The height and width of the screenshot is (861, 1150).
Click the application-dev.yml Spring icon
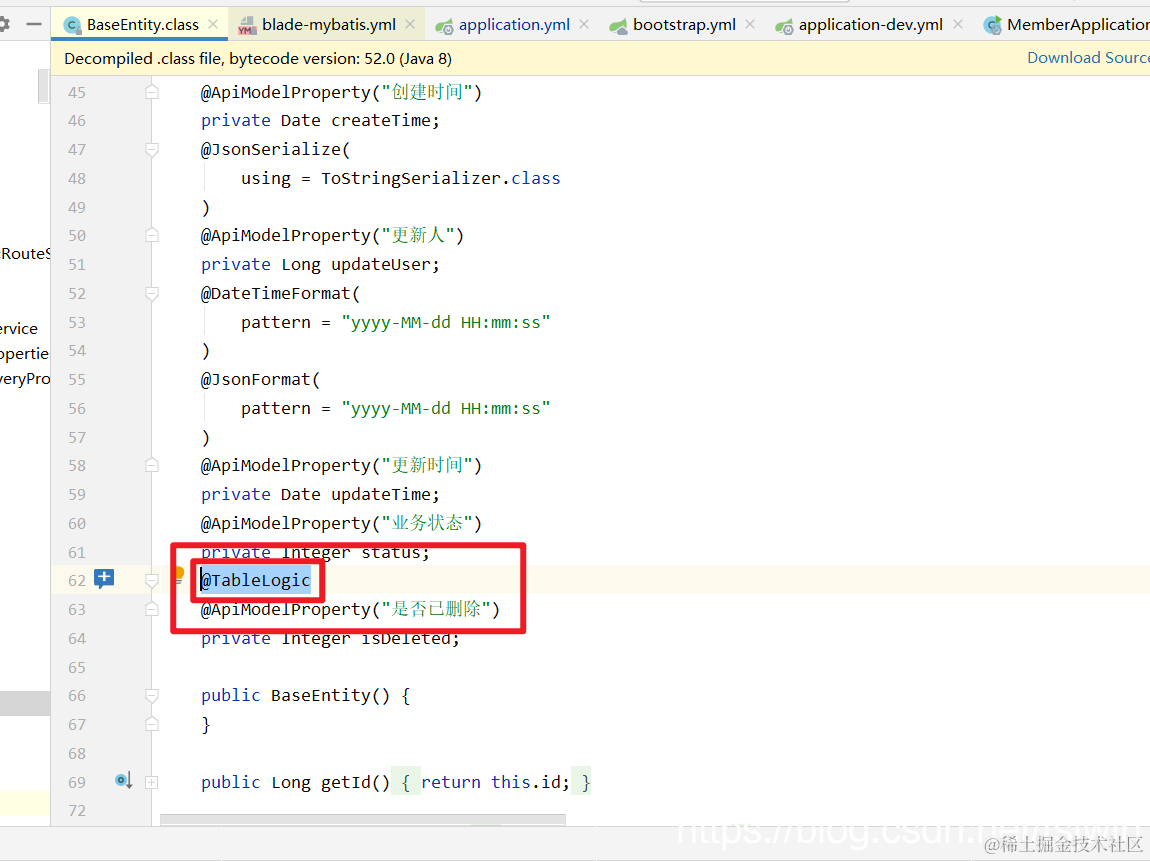[x=784, y=26]
